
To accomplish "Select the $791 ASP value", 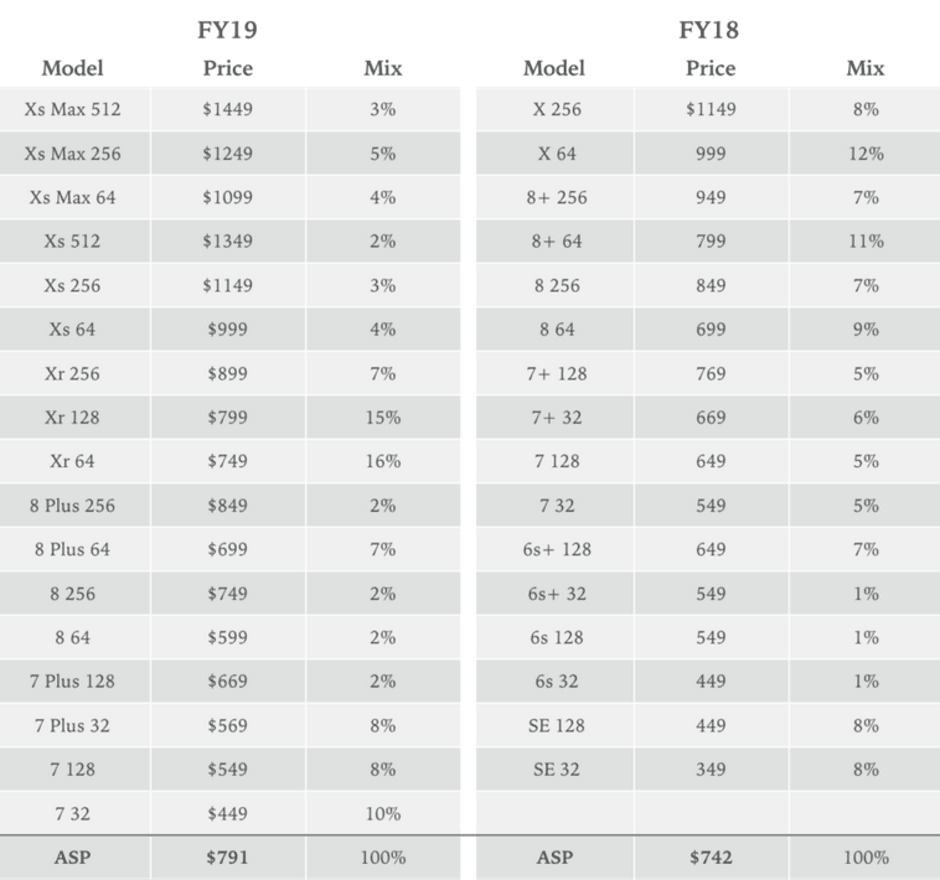I will [227, 857].
